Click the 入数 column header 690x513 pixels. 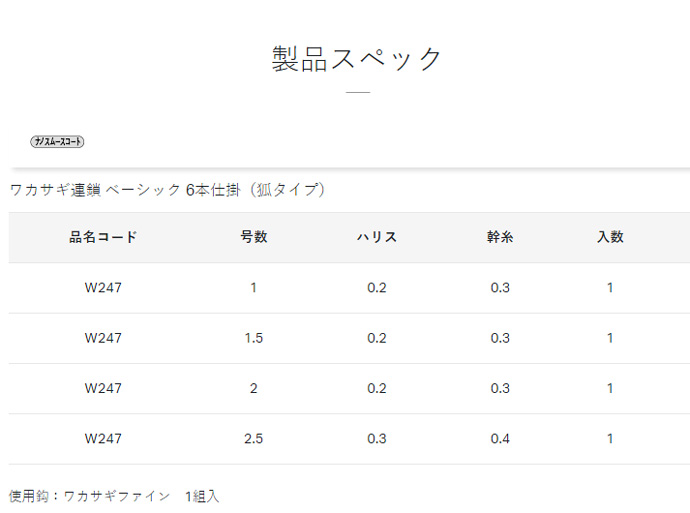pyautogui.click(x=610, y=237)
